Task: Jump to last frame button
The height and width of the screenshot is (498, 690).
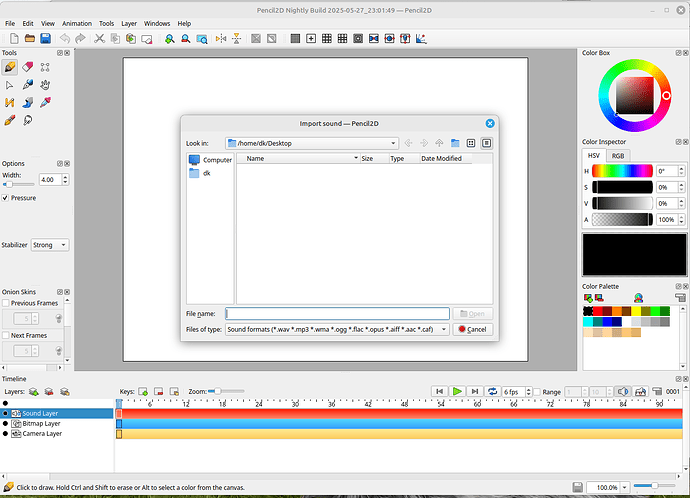Action: click(474, 392)
